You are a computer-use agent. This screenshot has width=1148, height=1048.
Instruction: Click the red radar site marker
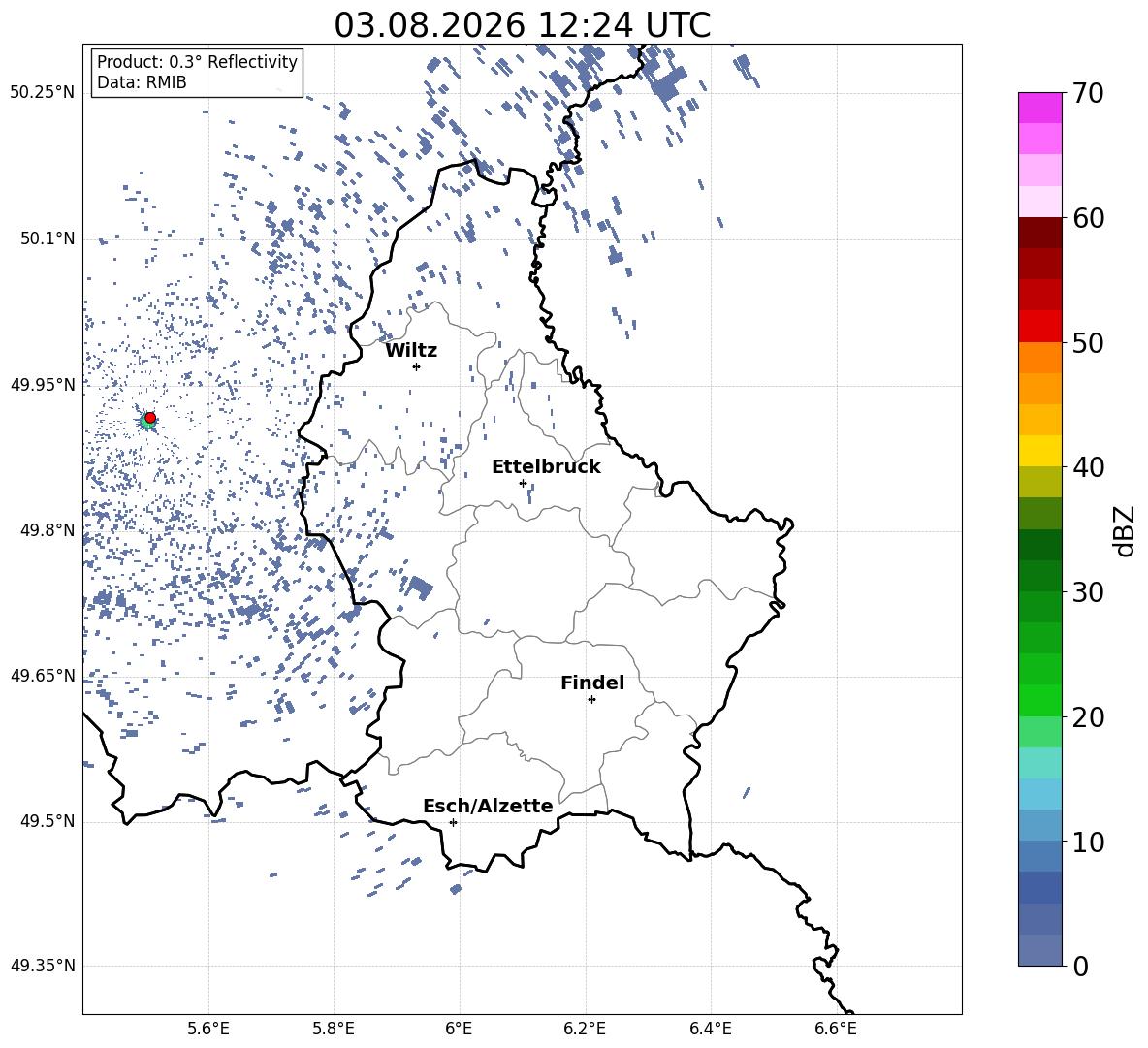(150, 417)
